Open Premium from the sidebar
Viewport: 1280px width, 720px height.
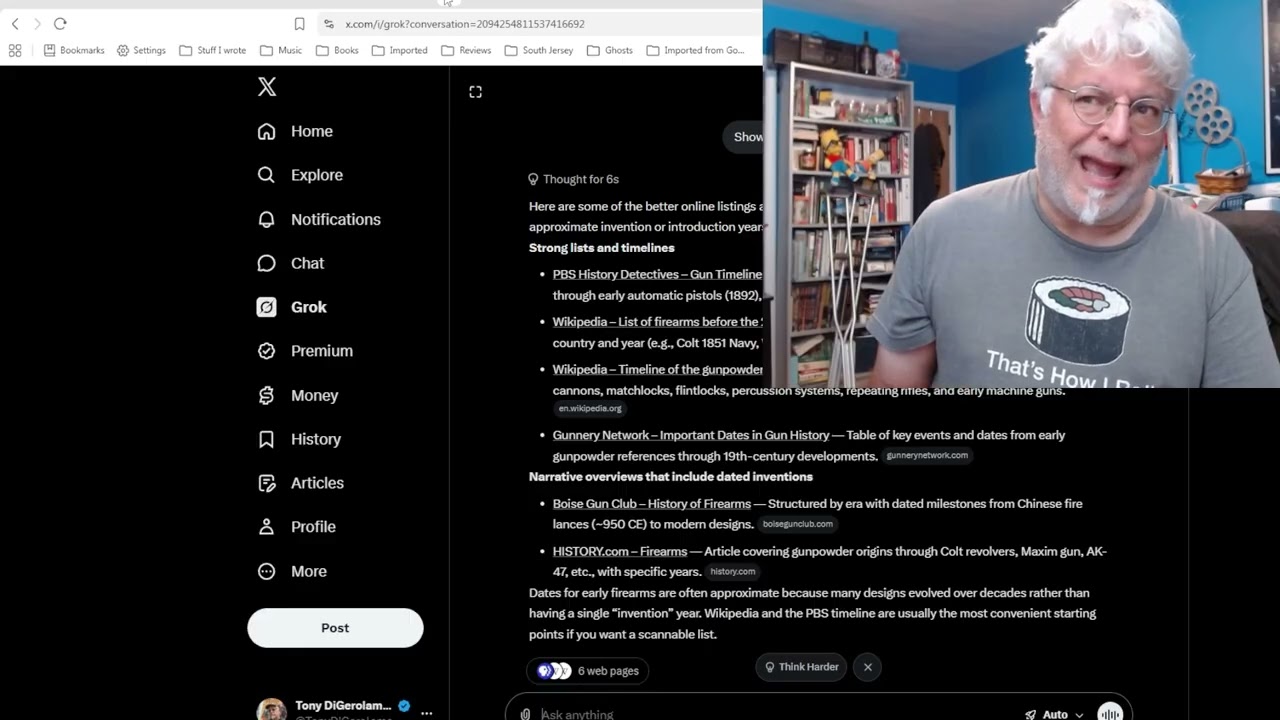(x=305, y=351)
